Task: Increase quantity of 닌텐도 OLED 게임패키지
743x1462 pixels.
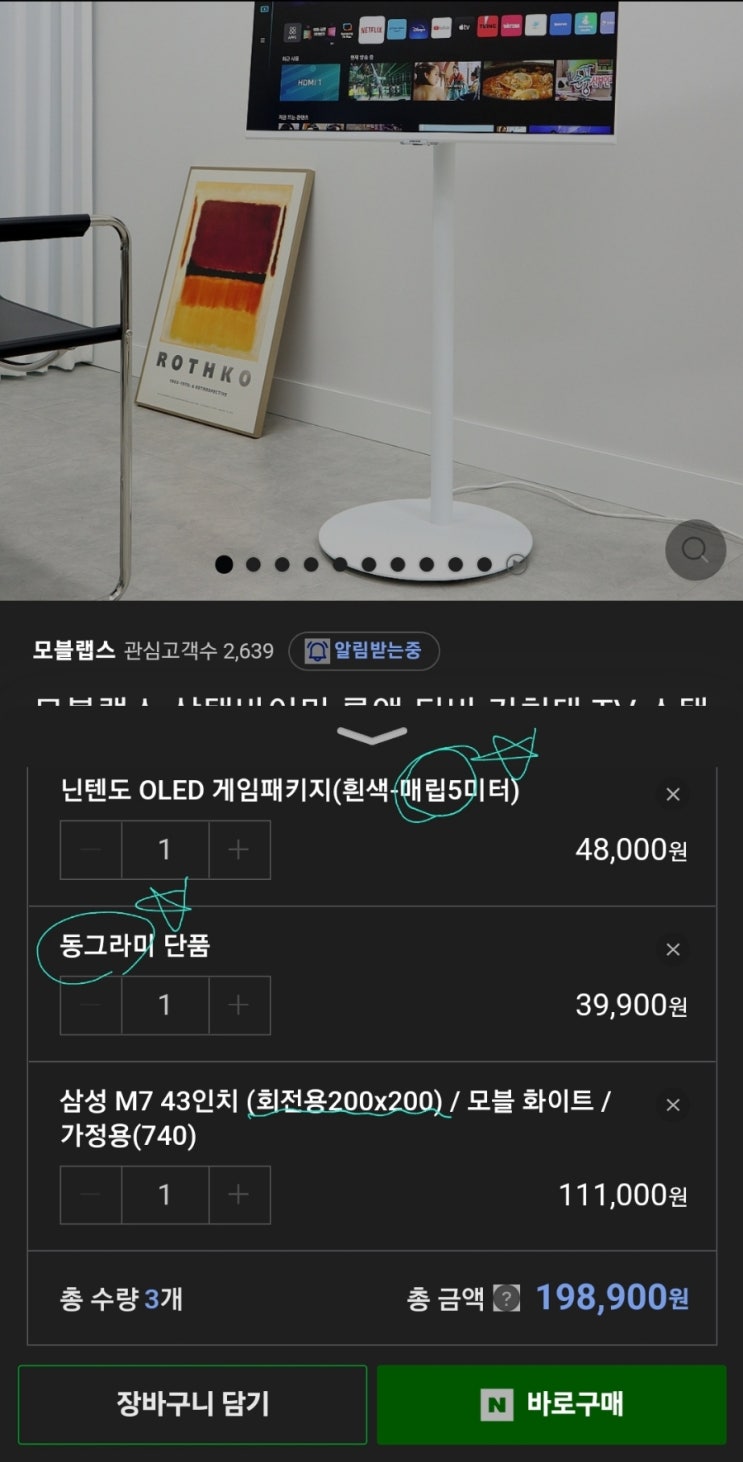Action: click(x=239, y=850)
